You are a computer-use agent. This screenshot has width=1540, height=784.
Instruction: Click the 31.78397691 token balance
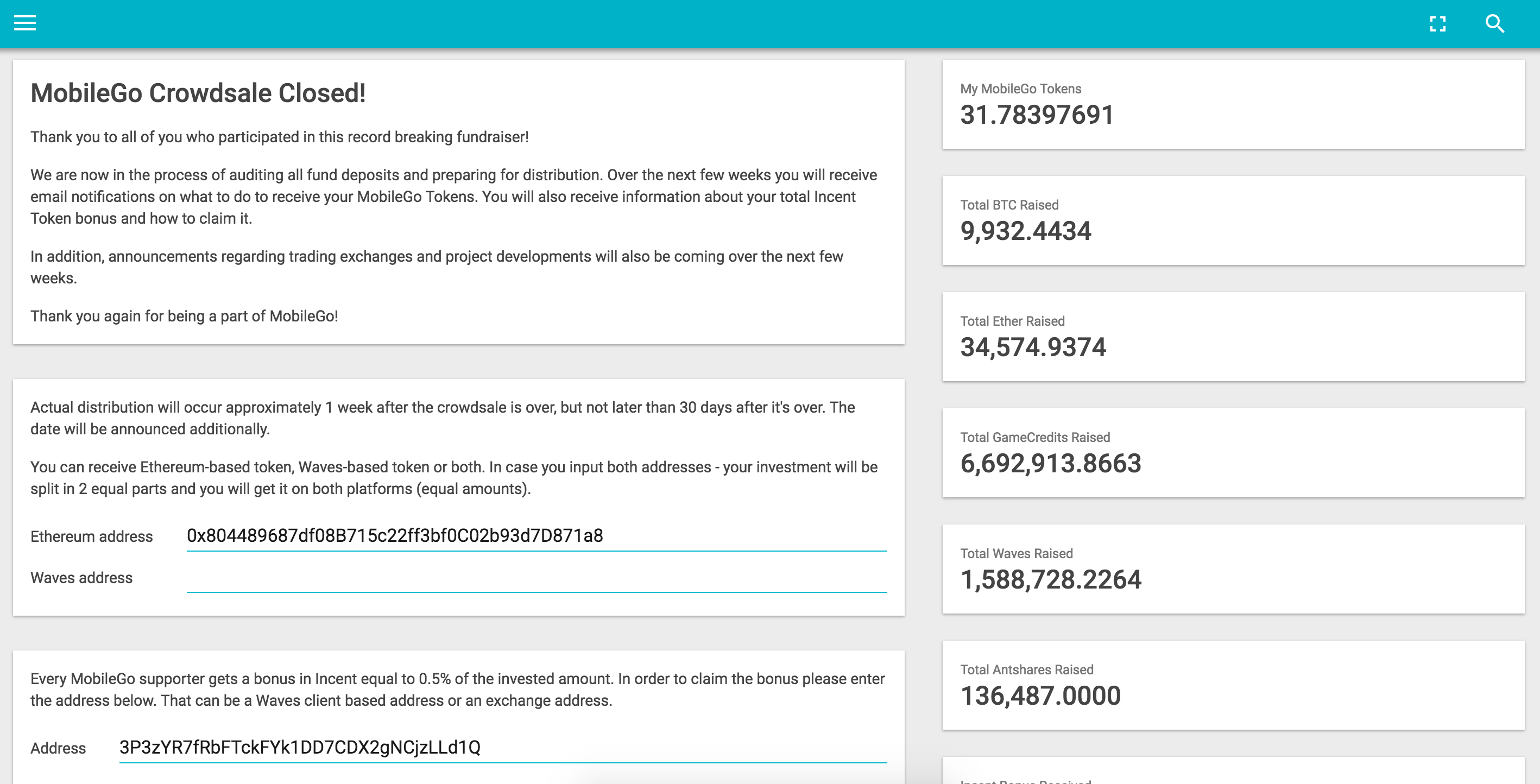tap(1037, 115)
